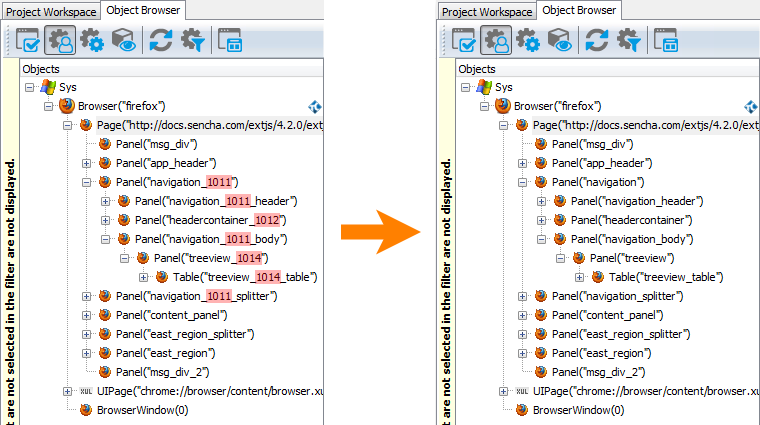The image size is (760, 425).
Task: Select Object Browser tab in right panel
Action: [x=579, y=10]
